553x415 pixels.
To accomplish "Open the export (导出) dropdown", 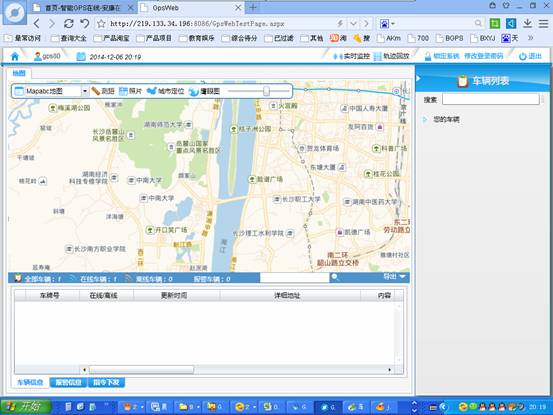I will [395, 277].
